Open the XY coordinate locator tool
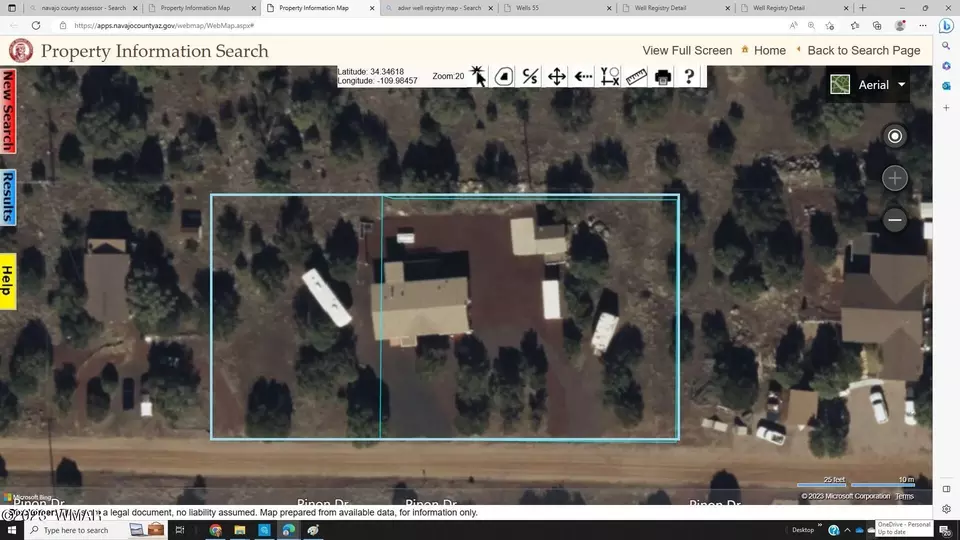Image resolution: width=960 pixels, height=540 pixels. click(610, 76)
